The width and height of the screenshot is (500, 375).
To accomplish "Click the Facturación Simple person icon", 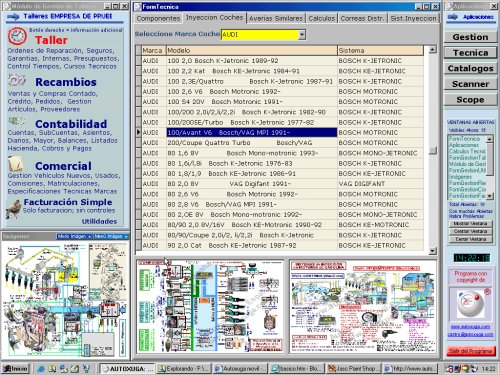I will pos(14,209).
